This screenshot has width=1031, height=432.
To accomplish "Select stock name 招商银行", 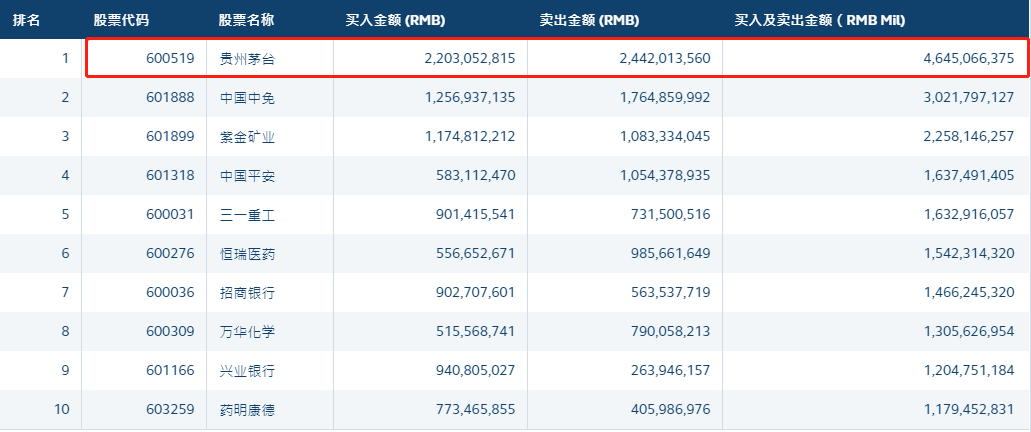I will click(x=247, y=292).
